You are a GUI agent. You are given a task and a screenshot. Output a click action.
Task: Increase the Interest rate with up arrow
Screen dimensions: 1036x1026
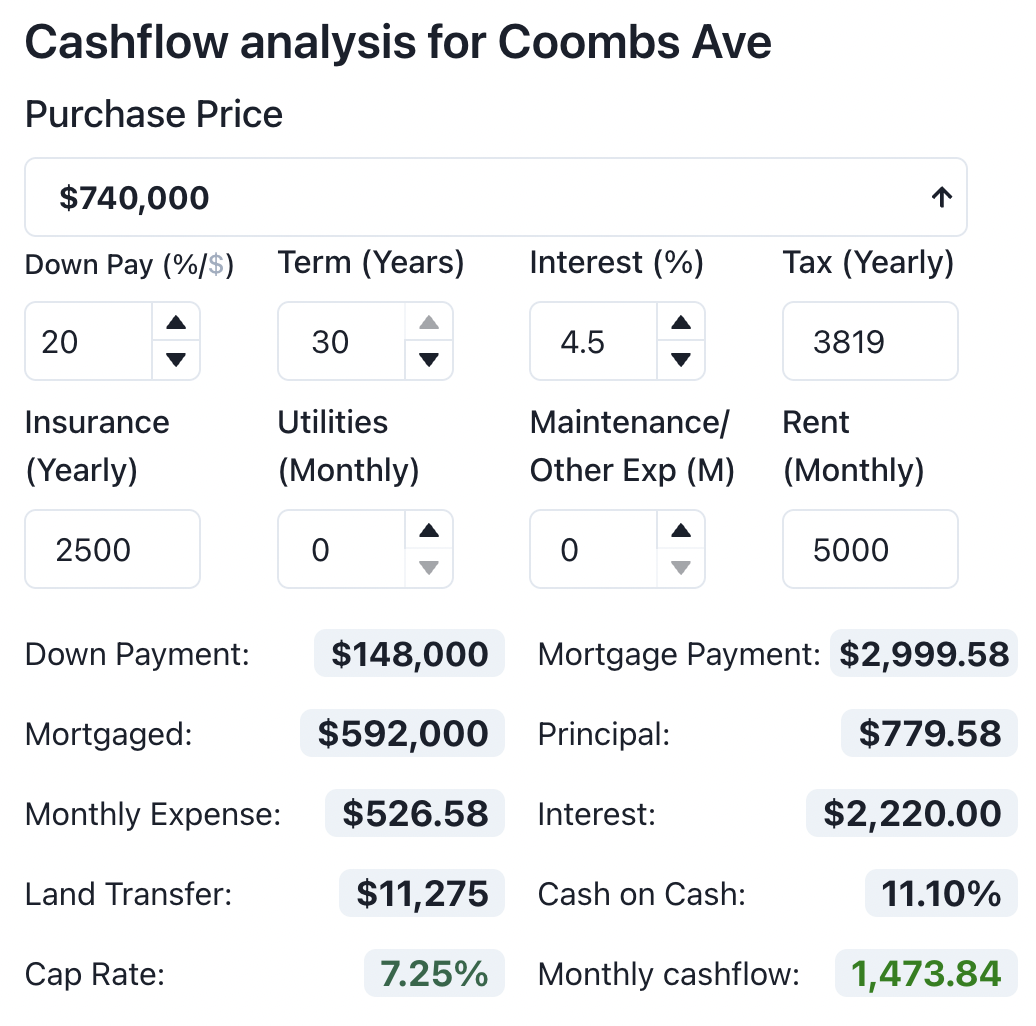[681, 323]
